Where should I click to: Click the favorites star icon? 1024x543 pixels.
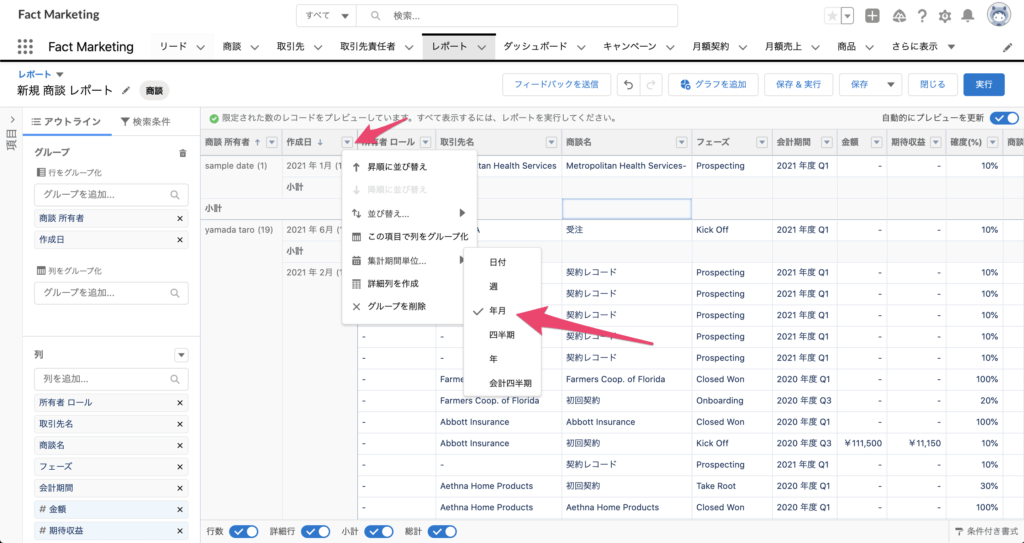832,16
